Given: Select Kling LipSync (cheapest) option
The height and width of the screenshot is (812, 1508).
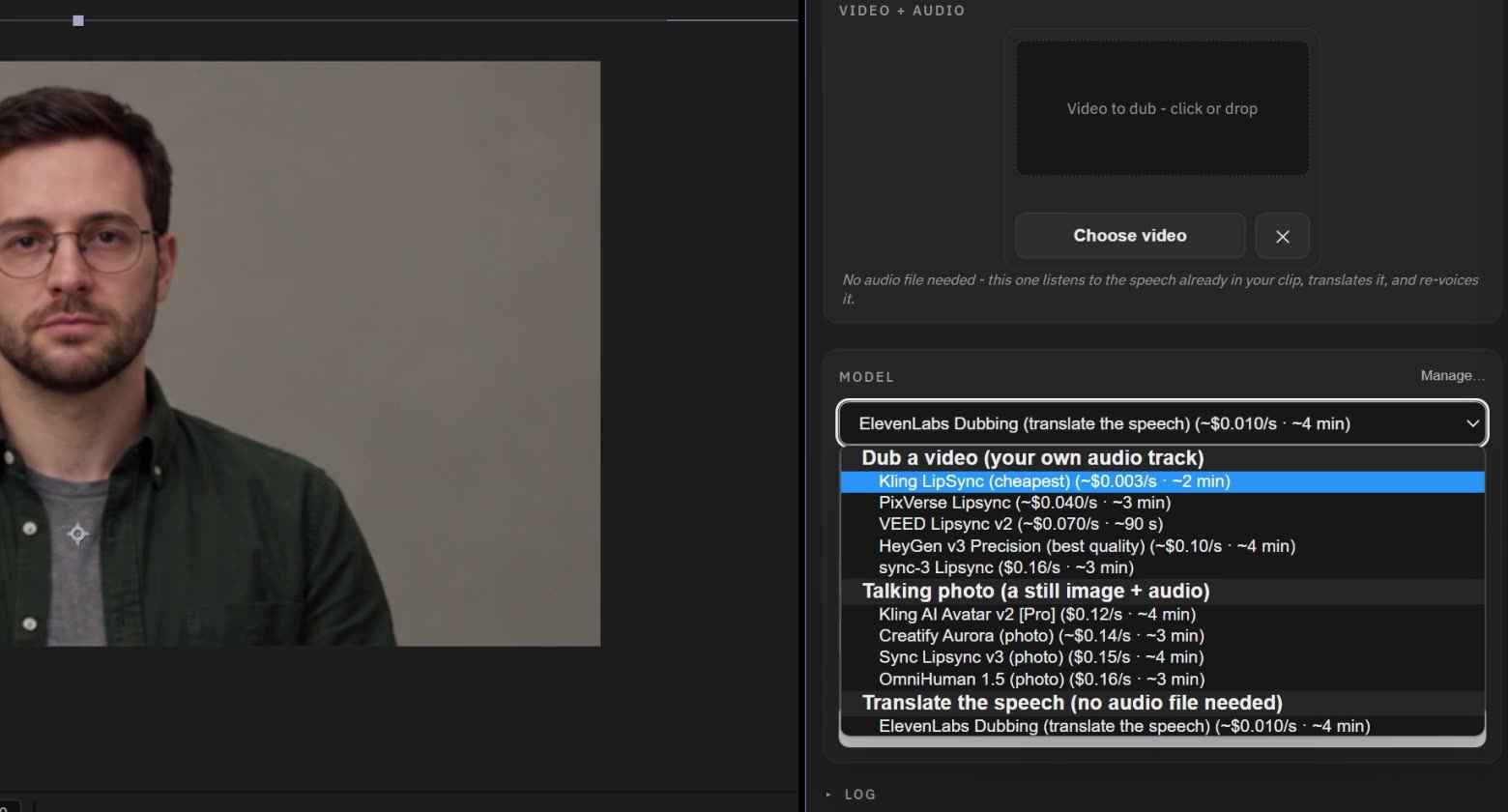Looking at the screenshot, I should click(x=1162, y=481).
